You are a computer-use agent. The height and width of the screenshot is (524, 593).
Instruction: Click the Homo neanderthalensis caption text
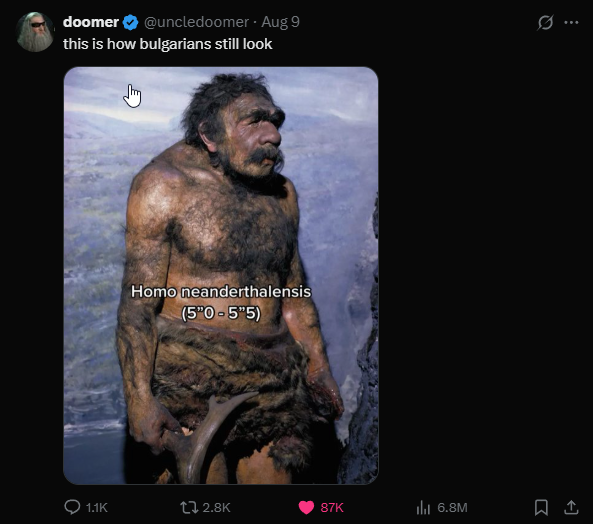tap(221, 302)
